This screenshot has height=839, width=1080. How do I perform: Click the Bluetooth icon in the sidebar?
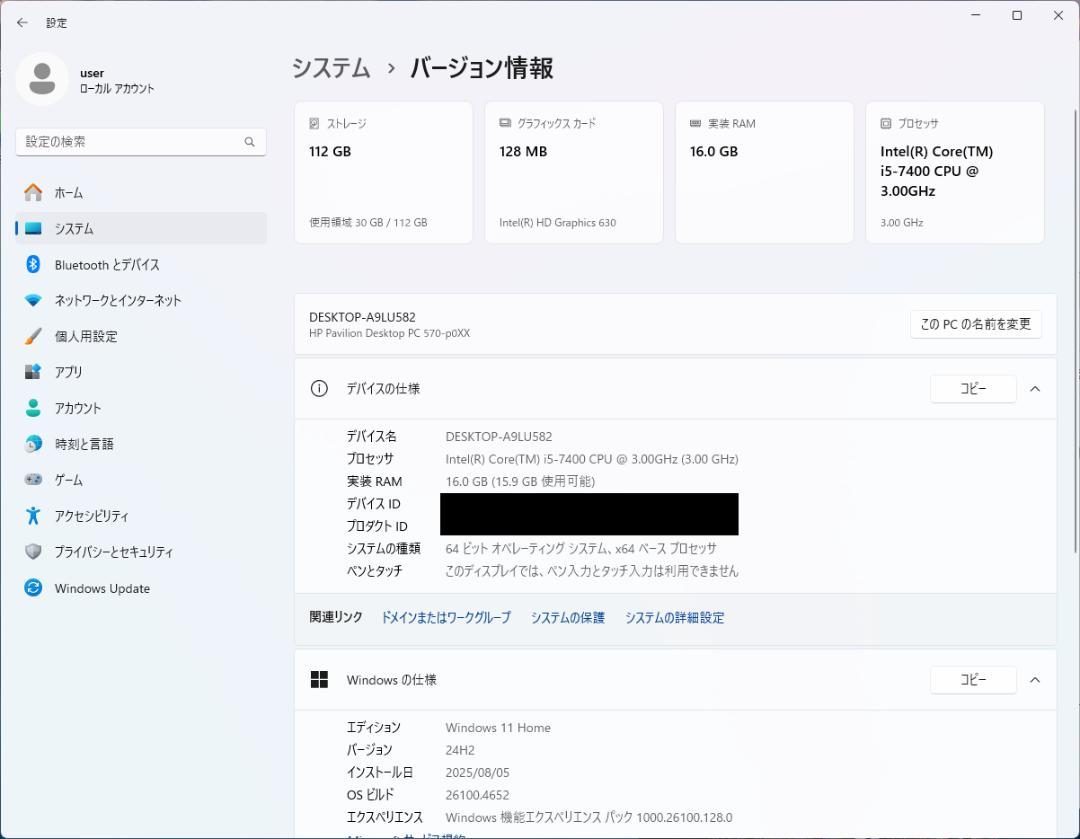tap(33, 265)
